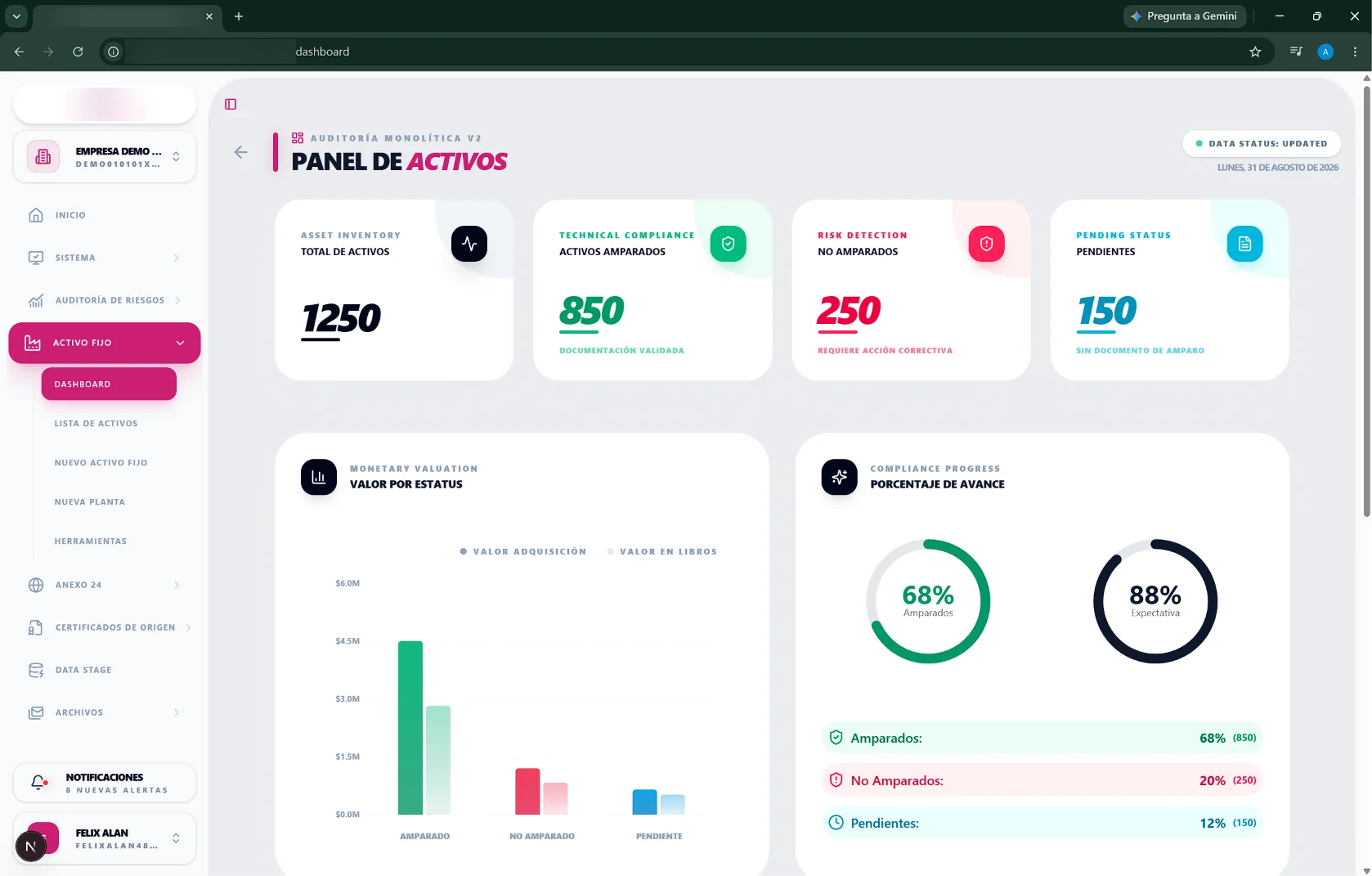Click the Porcentaje de Avance sparkle icon
This screenshot has height=876, width=1372.
[839, 477]
